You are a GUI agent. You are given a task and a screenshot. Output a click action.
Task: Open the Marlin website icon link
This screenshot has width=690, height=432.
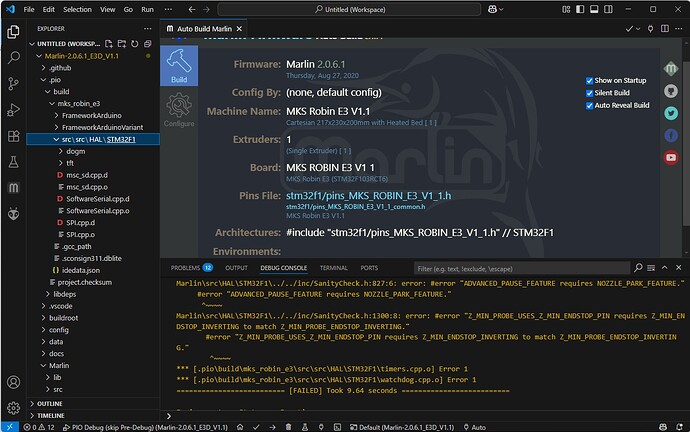click(x=671, y=69)
